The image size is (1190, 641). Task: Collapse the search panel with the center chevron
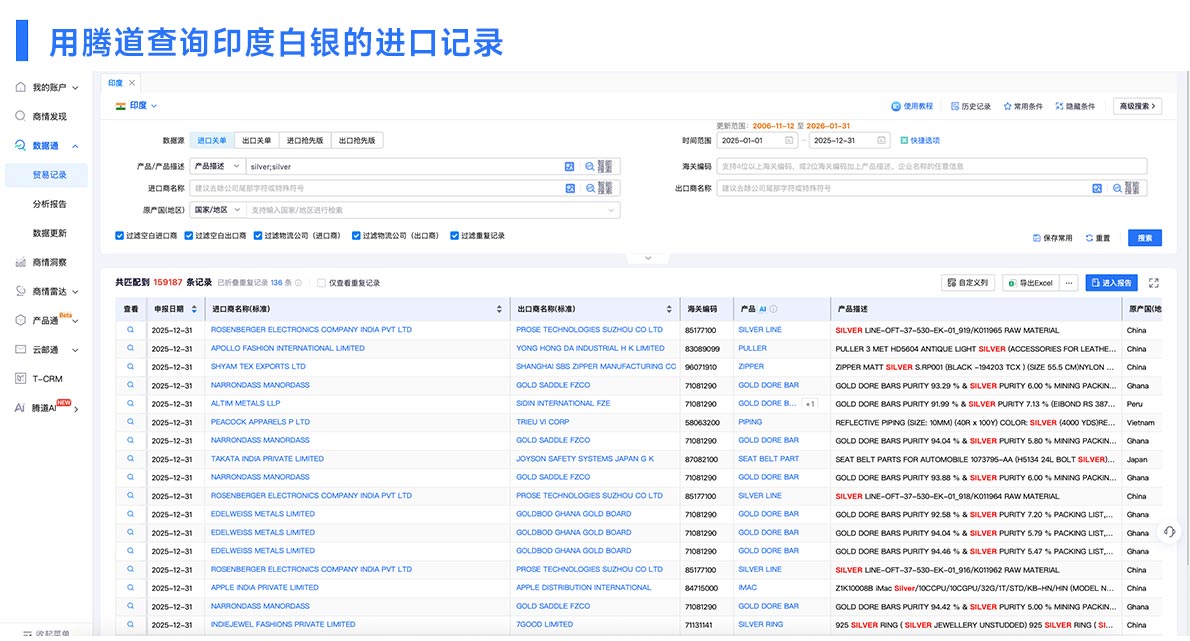(x=647, y=256)
